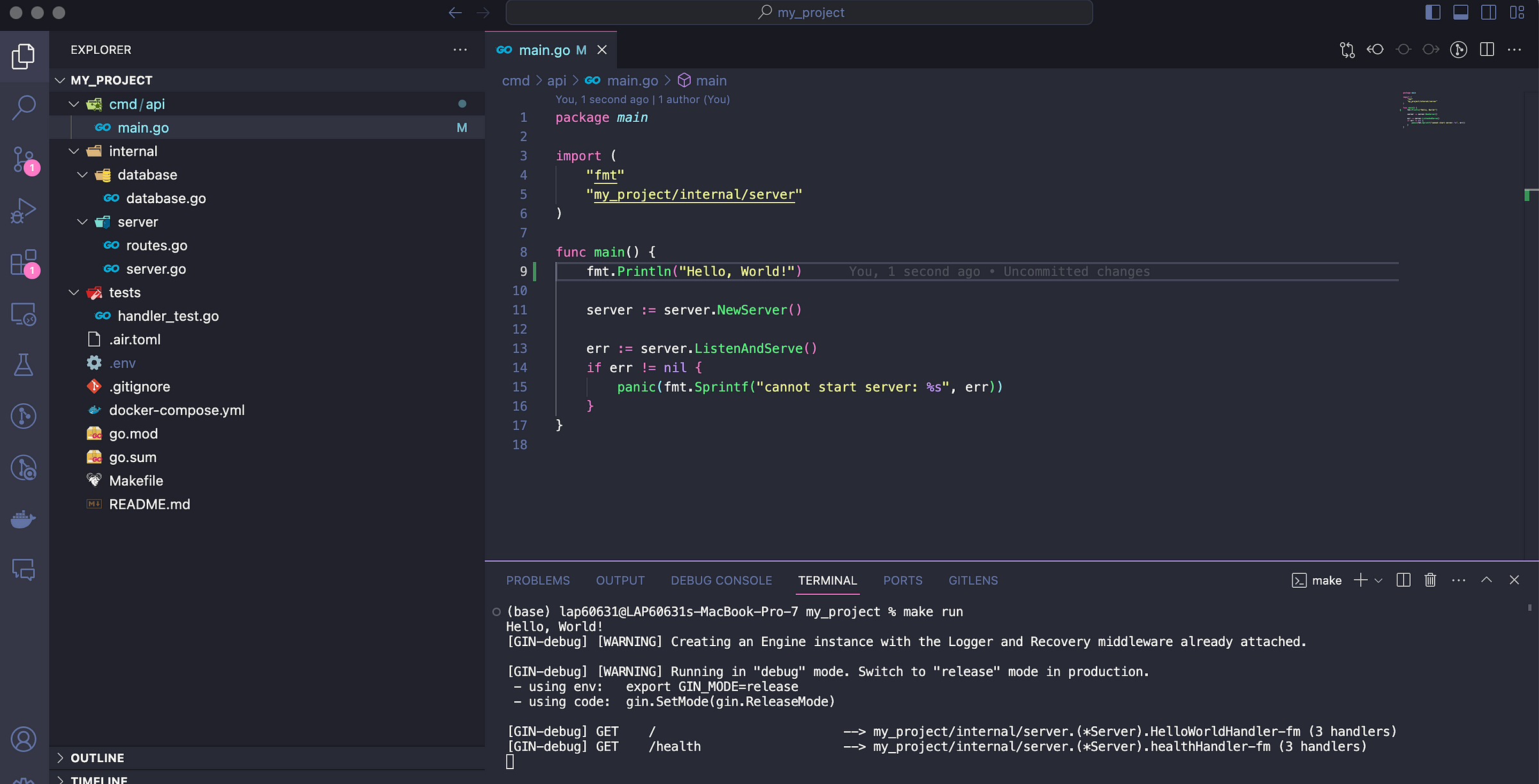1539x784 pixels.
Task: Click the split editor right icon
Action: tap(1487, 49)
